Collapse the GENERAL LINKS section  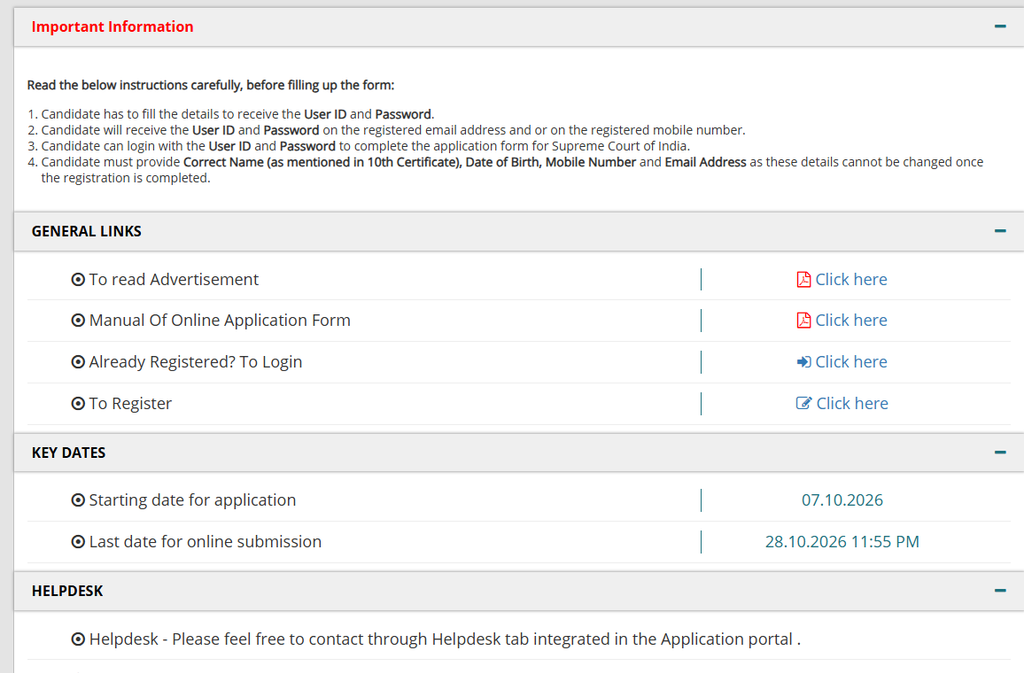1000,231
